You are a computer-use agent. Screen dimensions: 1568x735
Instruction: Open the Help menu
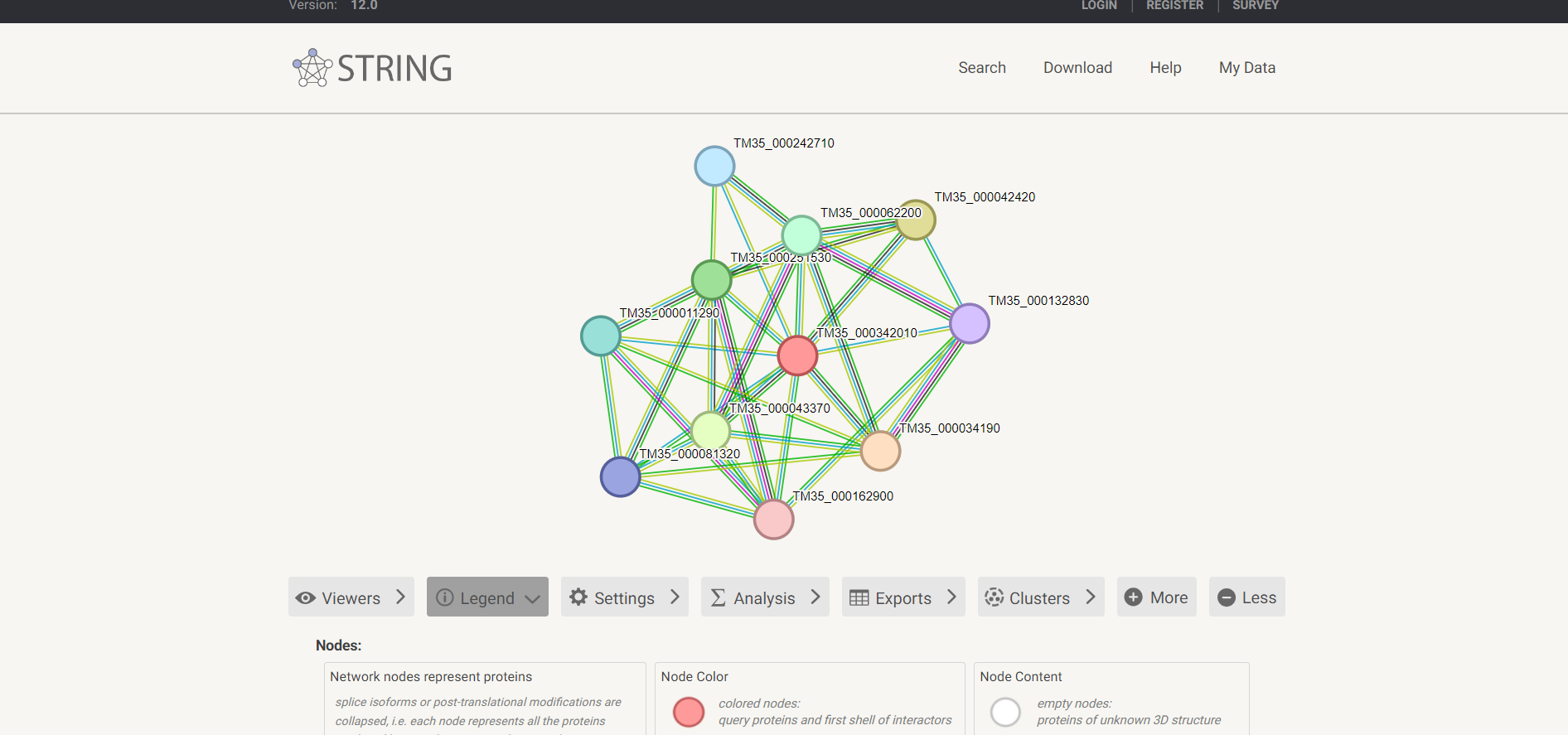coord(1165,68)
